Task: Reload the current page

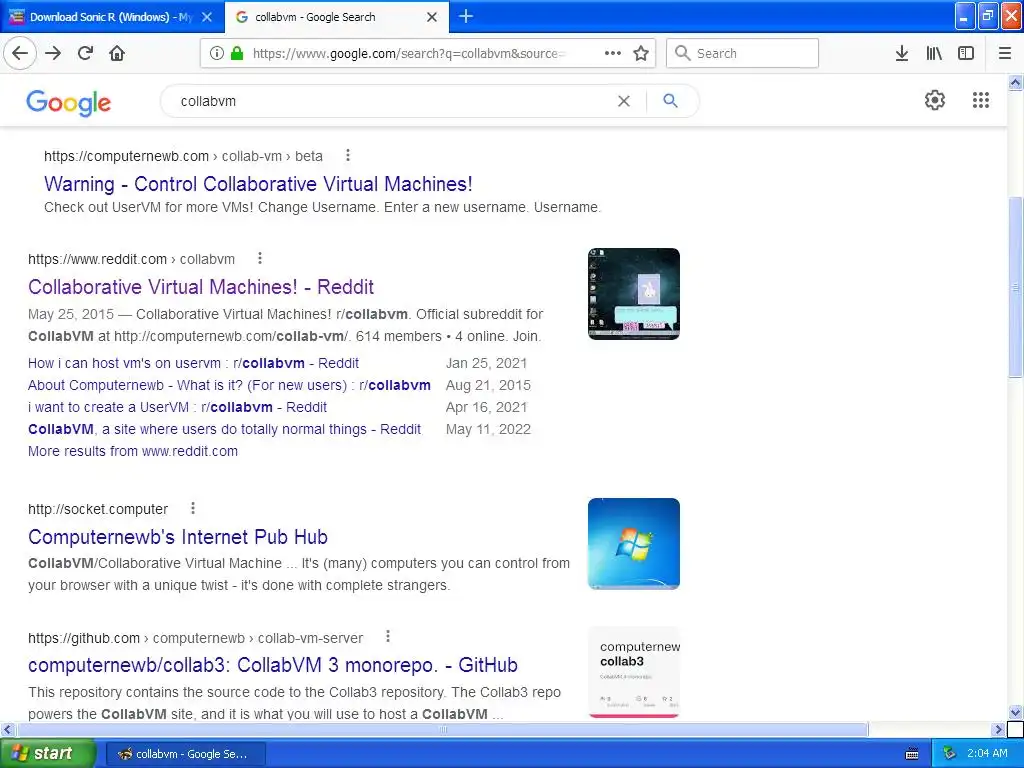Action: 85,54
